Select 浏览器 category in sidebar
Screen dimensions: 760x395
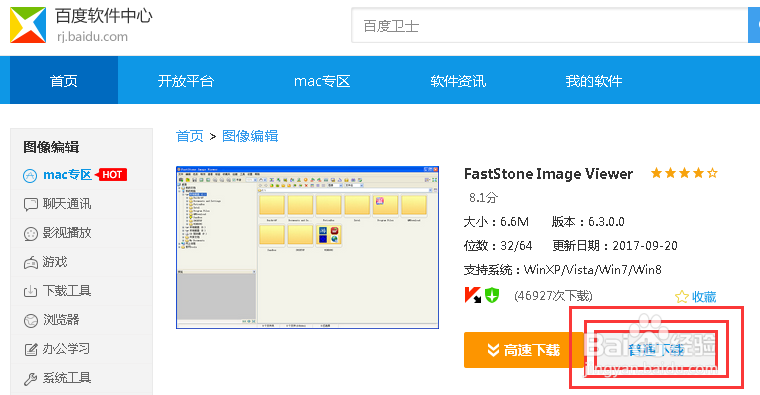point(61,320)
